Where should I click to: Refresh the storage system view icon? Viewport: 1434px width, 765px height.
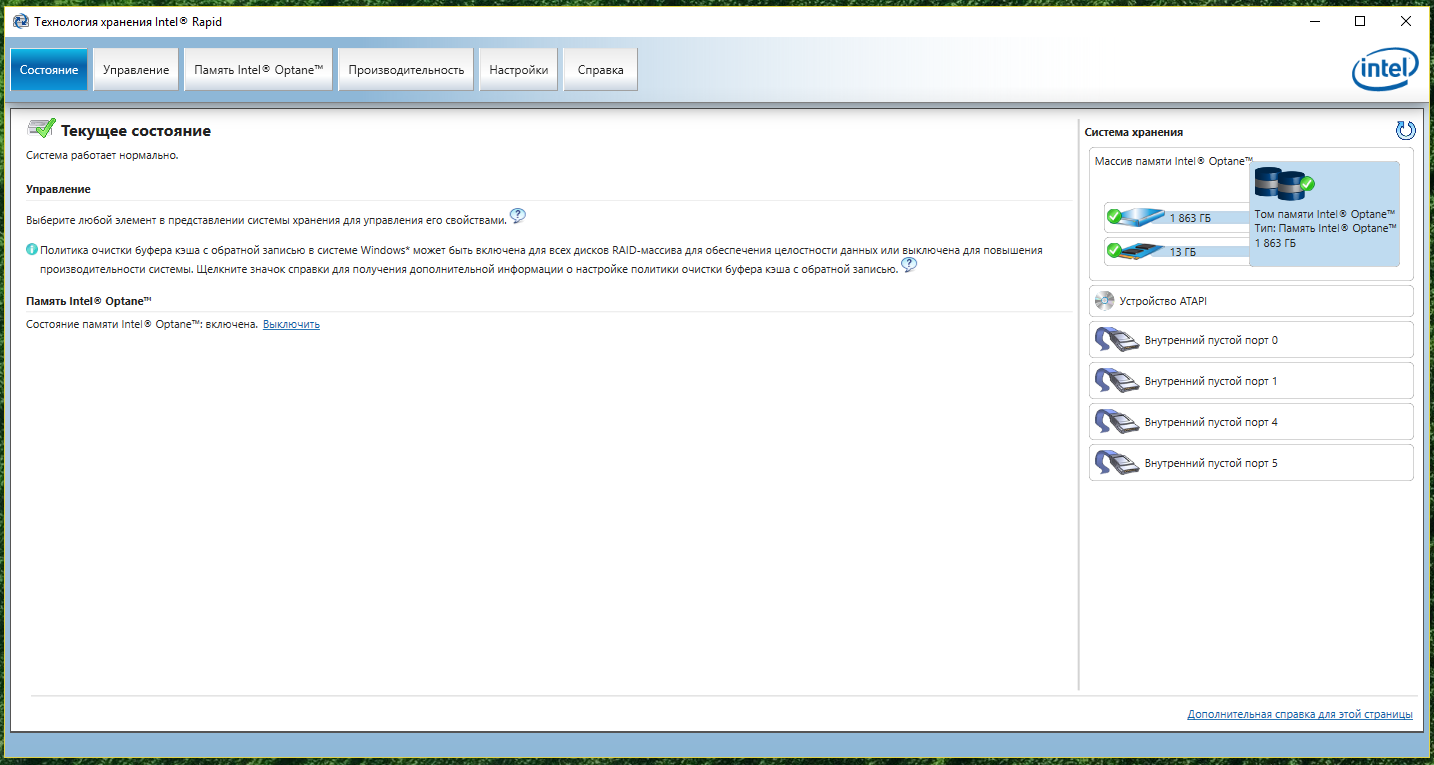[1405, 131]
